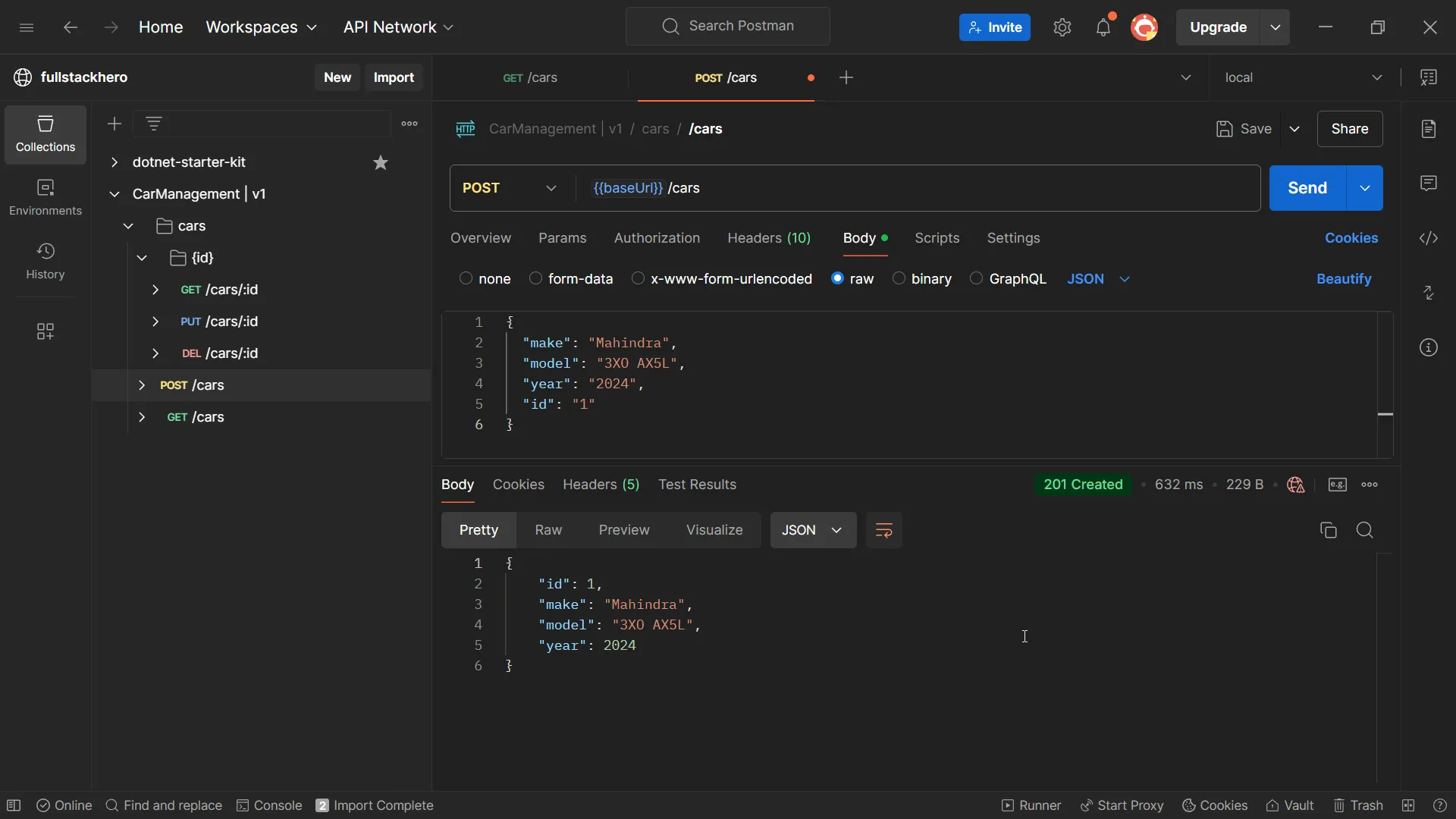
Task: Open the Test Results response tab
Action: tap(697, 485)
